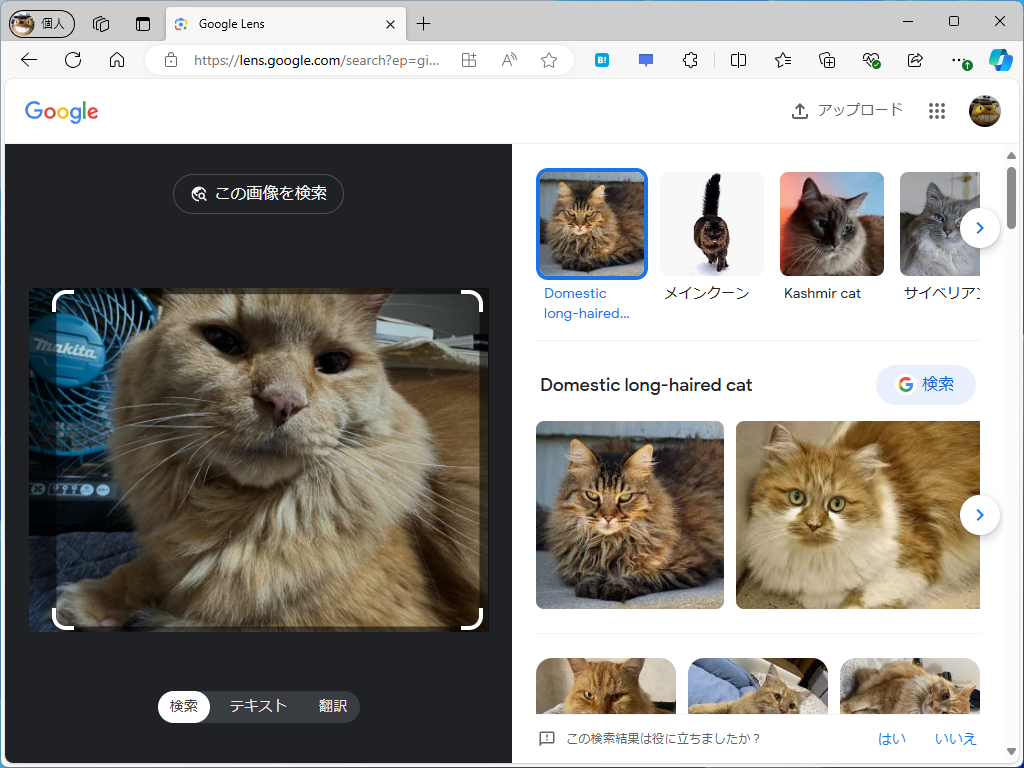Open the Collections icon
The image size is (1024, 768).
click(827, 60)
